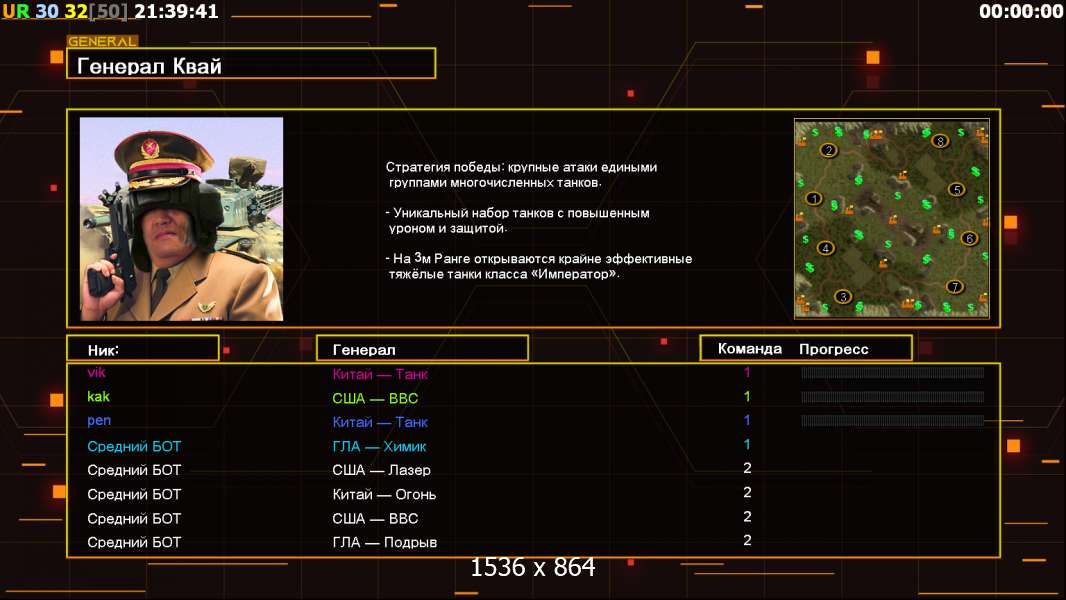Click the loading progress bar for pen

point(892,421)
